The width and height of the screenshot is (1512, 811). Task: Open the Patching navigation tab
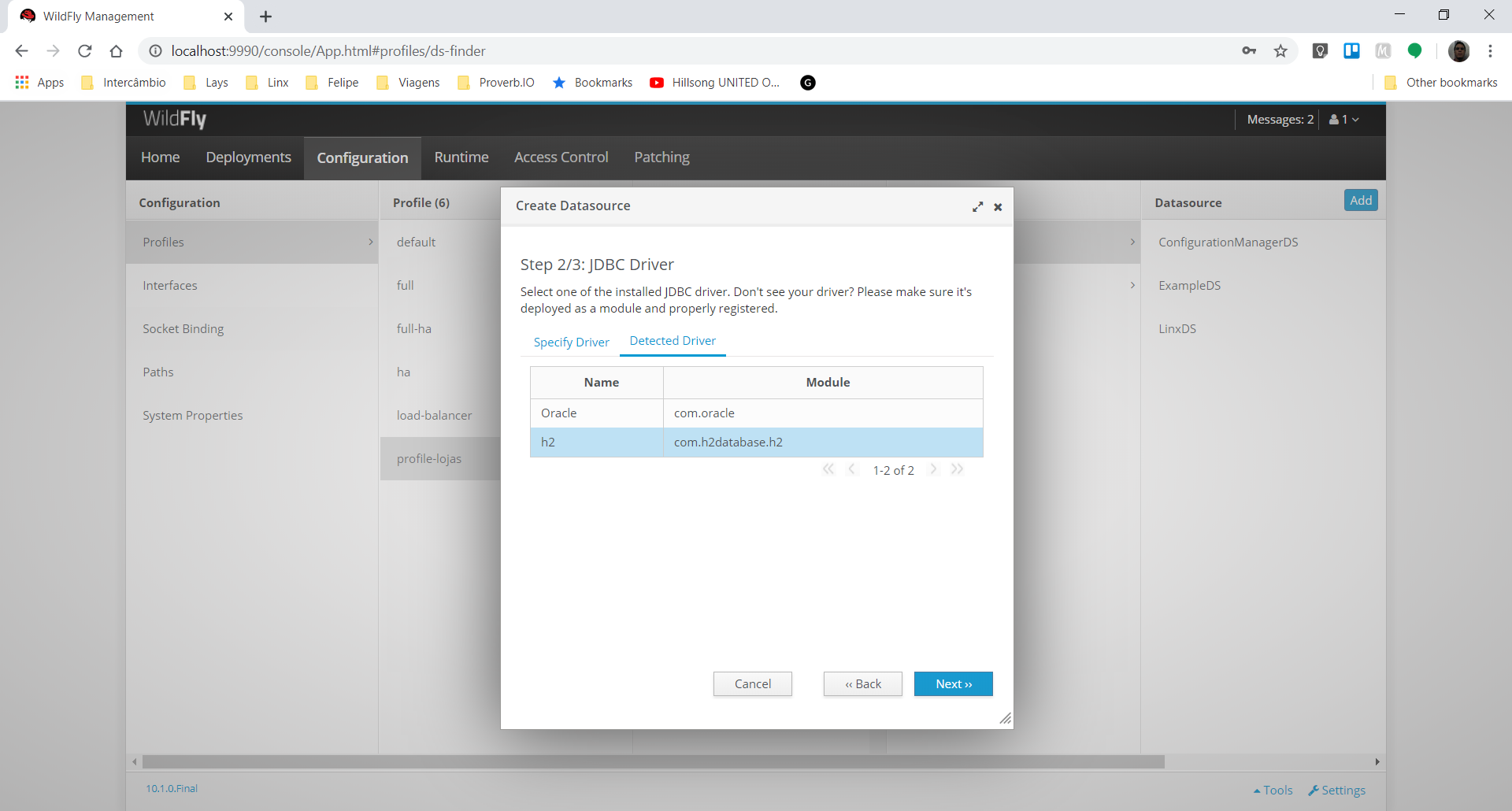pyautogui.click(x=662, y=157)
